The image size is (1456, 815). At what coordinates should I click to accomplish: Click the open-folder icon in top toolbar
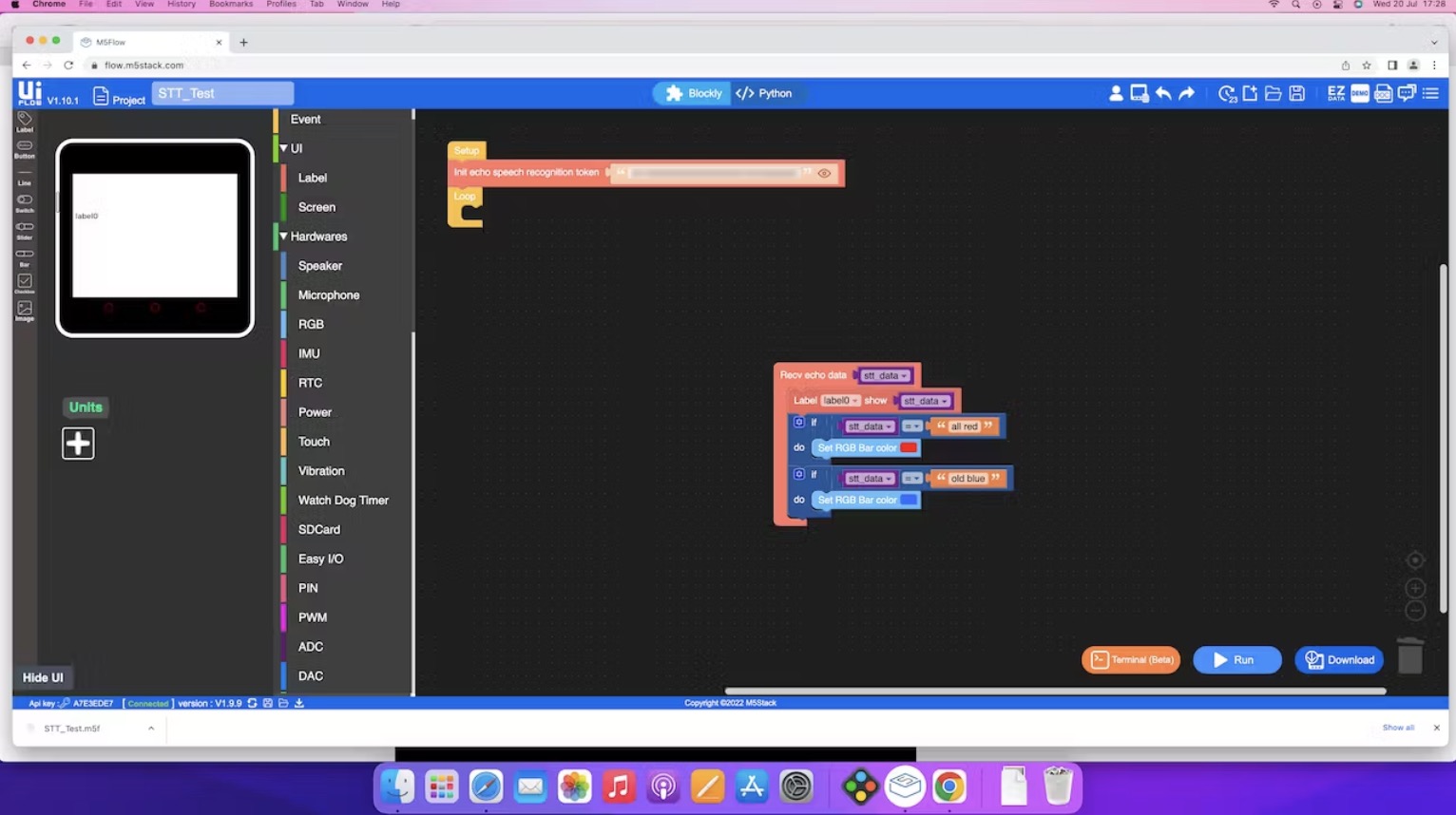[1273, 93]
